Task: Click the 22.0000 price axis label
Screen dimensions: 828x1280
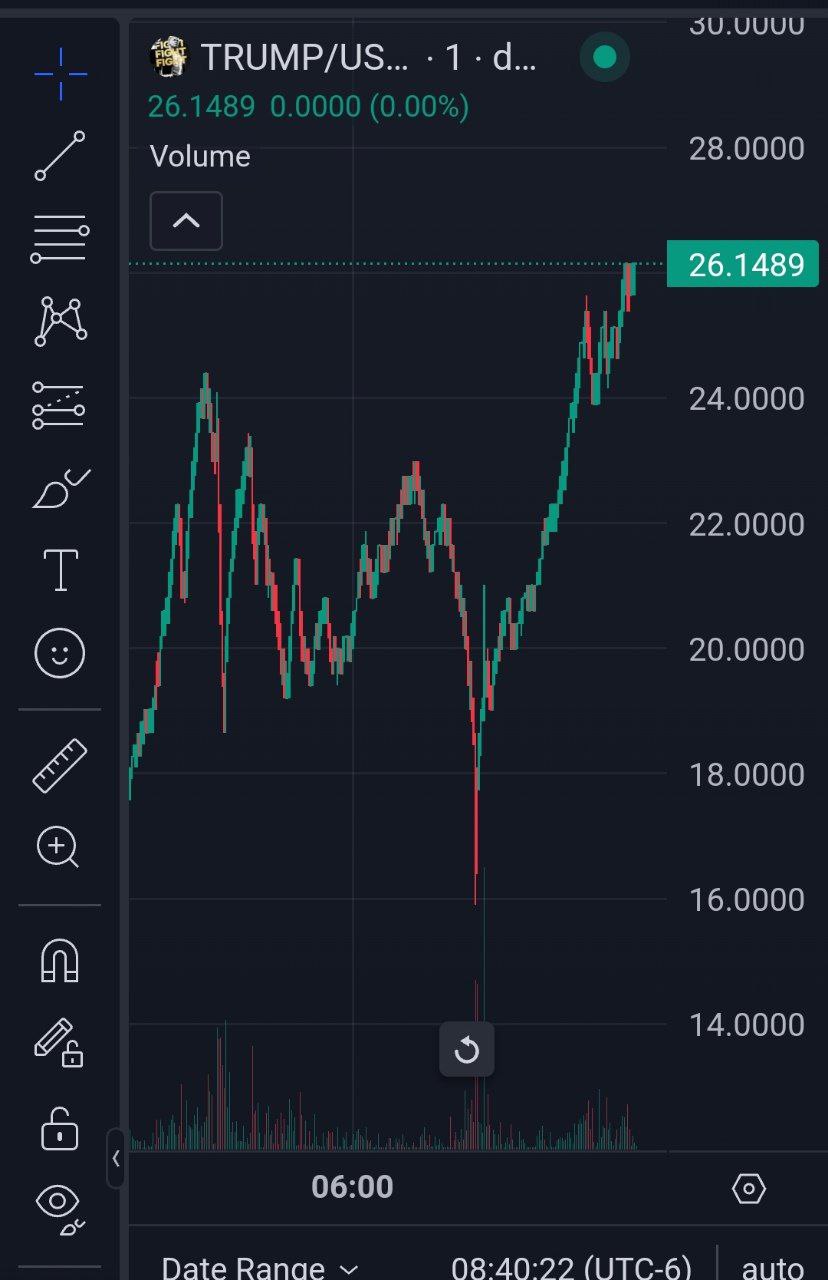Action: (746, 523)
